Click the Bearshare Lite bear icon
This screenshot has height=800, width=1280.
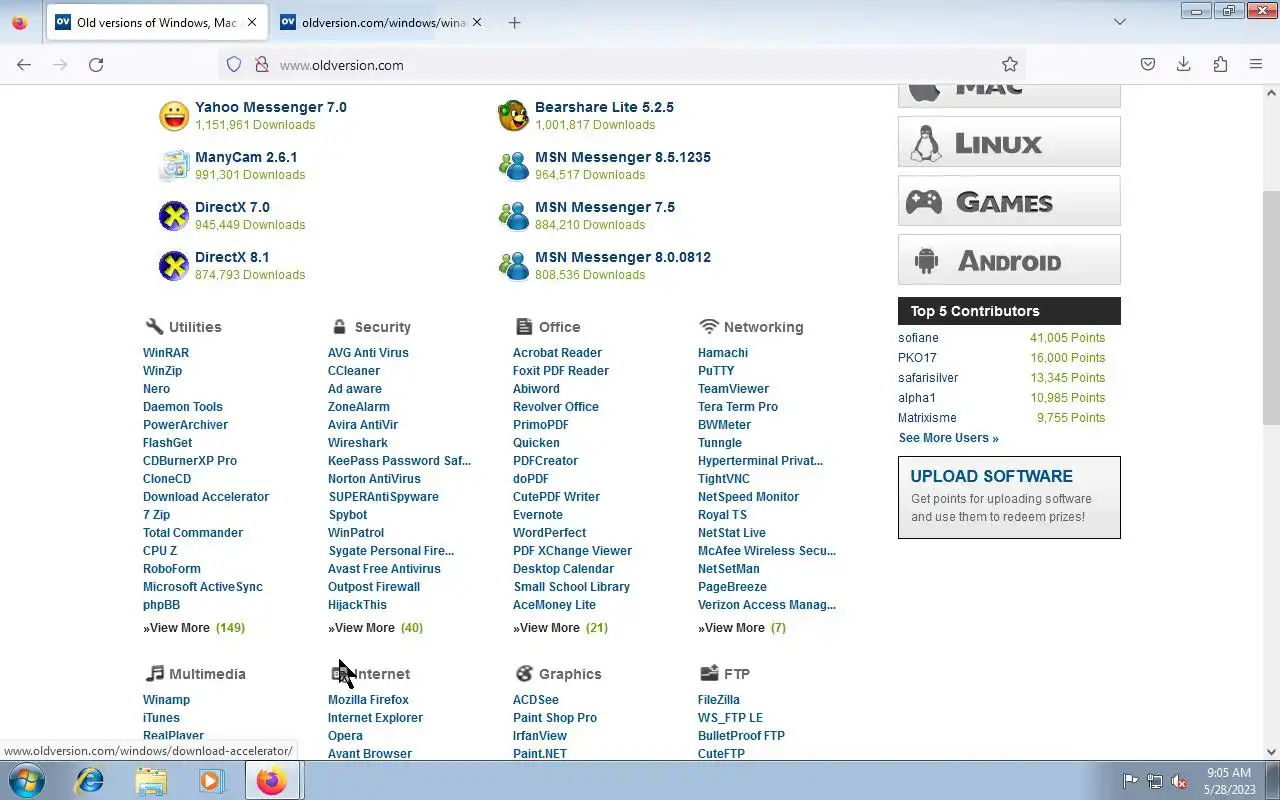[513, 116]
